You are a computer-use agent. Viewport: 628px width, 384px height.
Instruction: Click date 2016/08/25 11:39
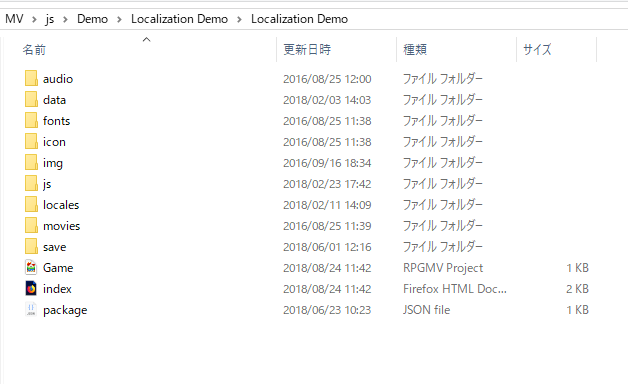pos(327,226)
